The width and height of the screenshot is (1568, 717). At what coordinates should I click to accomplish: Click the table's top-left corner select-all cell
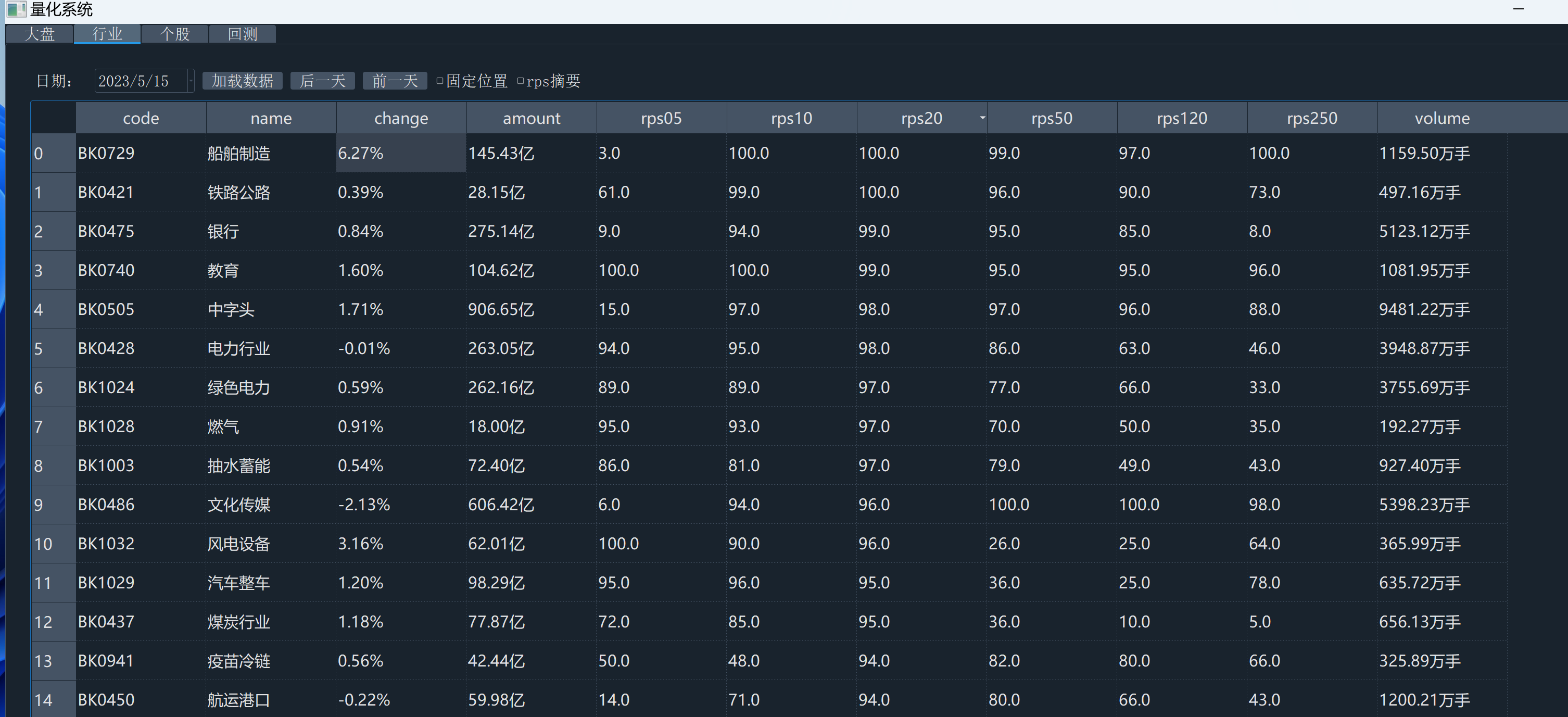pos(53,118)
